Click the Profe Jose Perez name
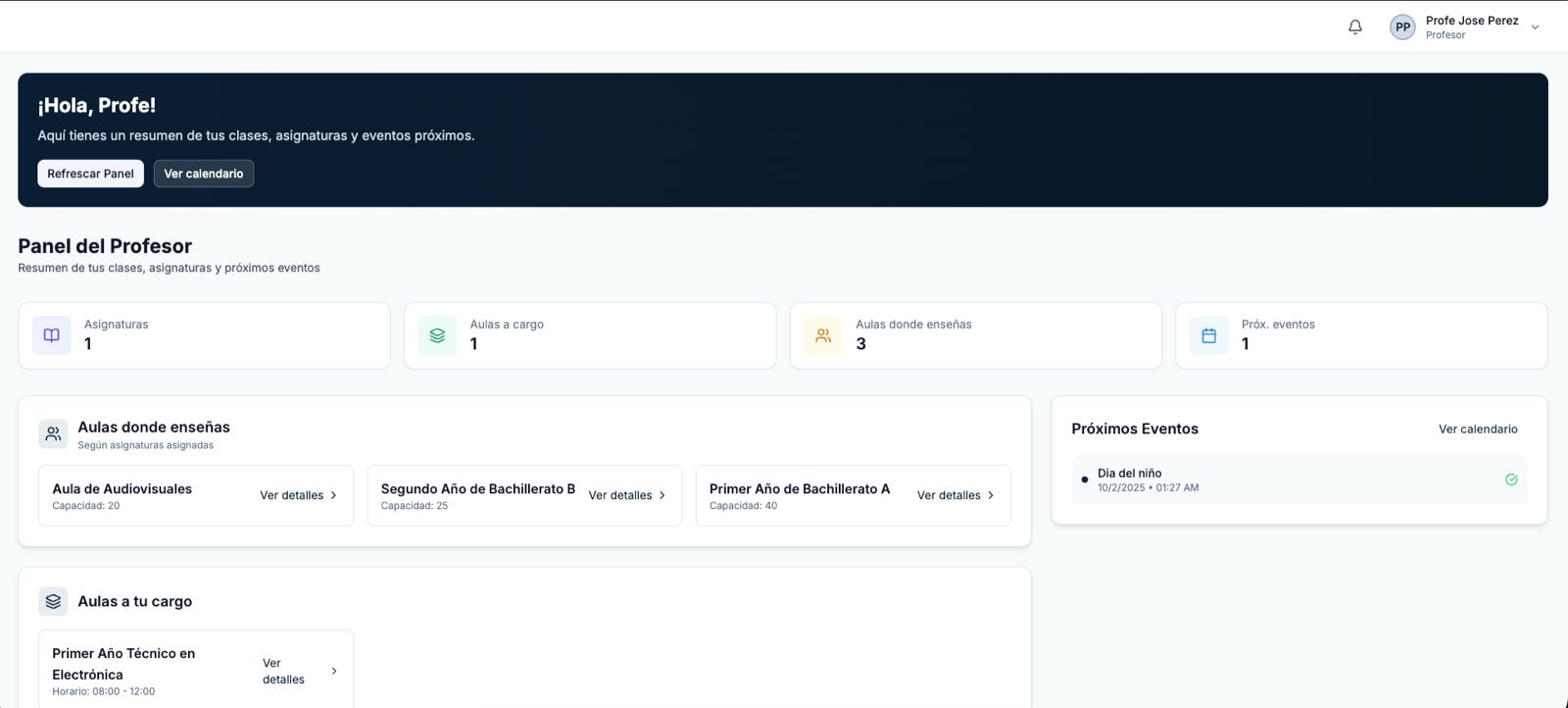The height and width of the screenshot is (708, 1568). (x=1472, y=21)
